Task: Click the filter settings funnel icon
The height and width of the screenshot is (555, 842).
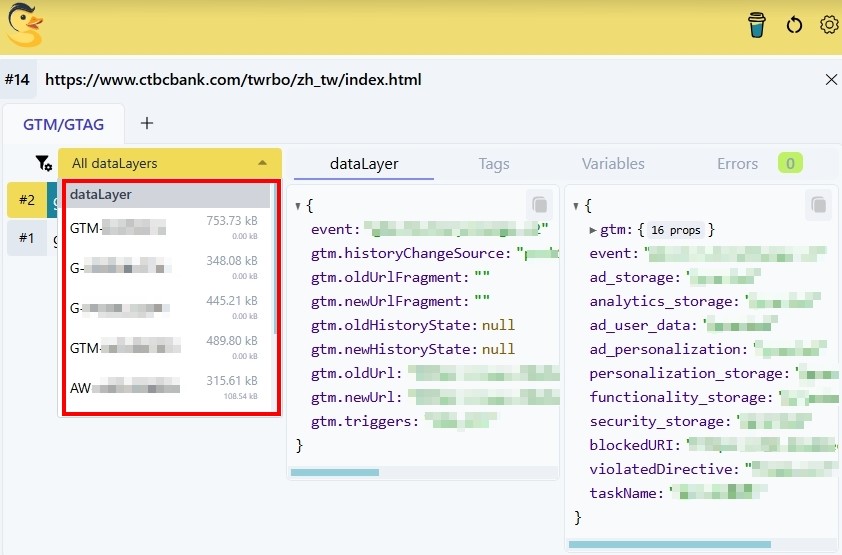Action: click(x=43, y=163)
